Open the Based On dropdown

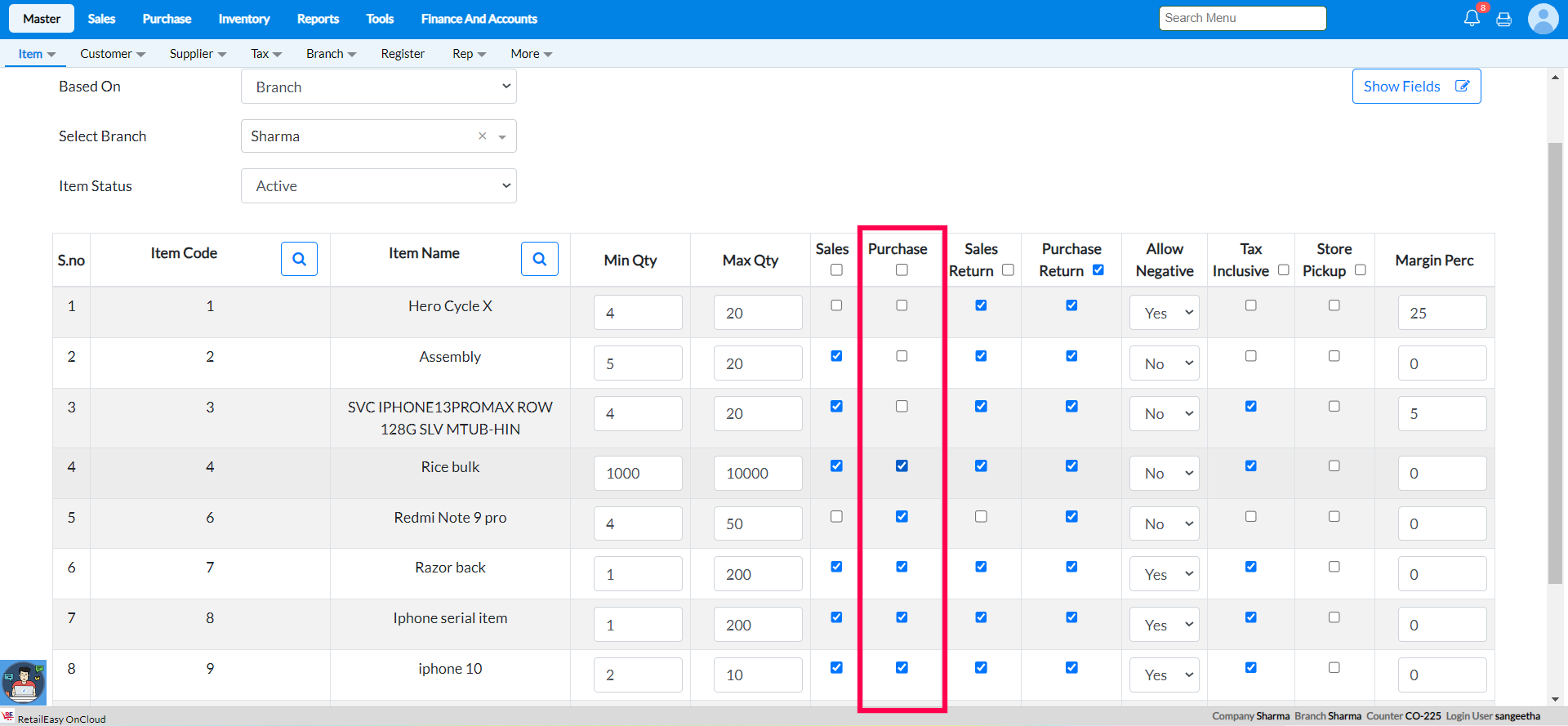[379, 87]
